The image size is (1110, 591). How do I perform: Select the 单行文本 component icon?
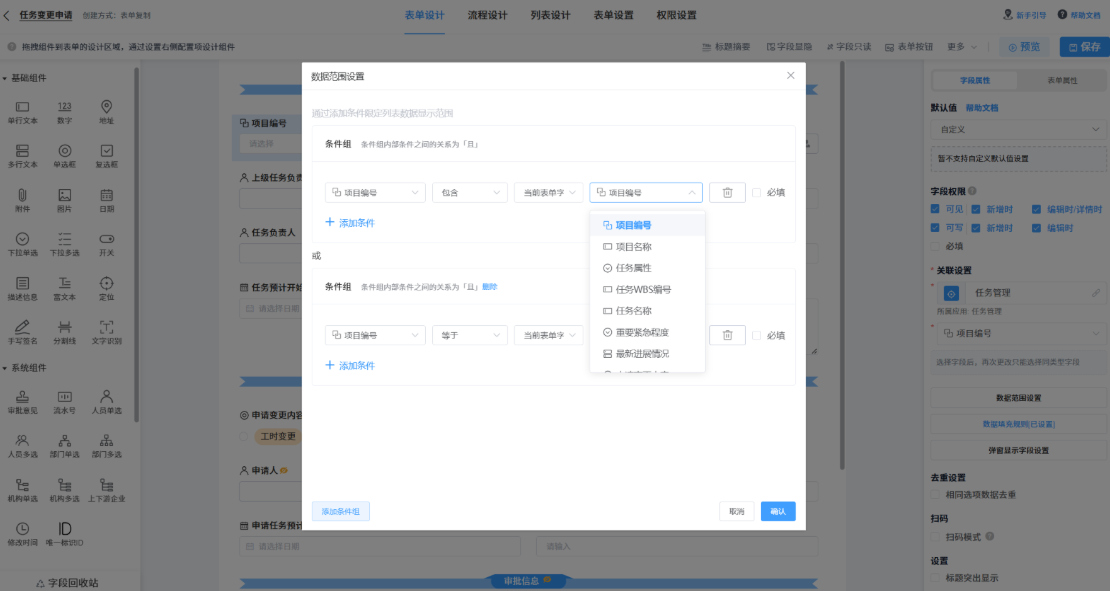coord(22,108)
